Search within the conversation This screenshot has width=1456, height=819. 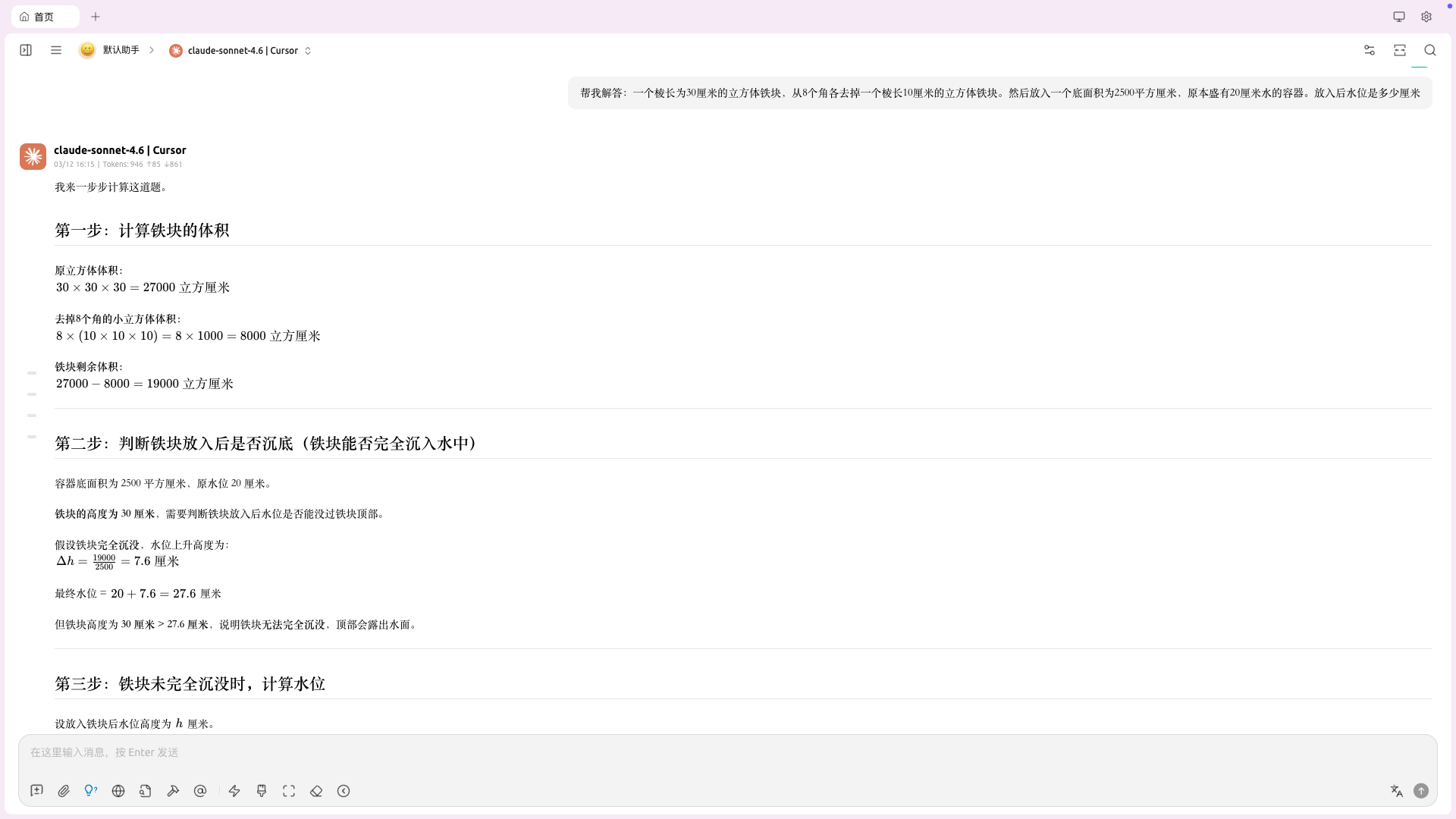(x=1430, y=50)
